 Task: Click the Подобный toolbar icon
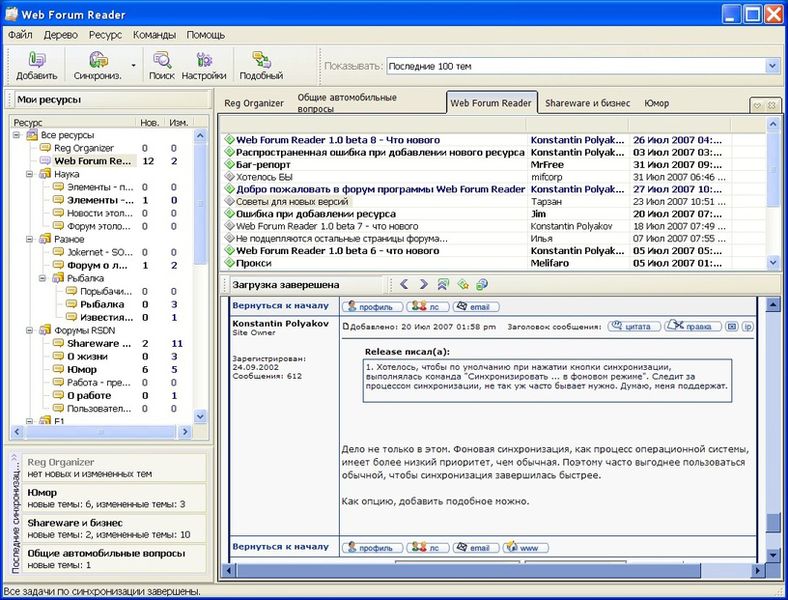(261, 65)
